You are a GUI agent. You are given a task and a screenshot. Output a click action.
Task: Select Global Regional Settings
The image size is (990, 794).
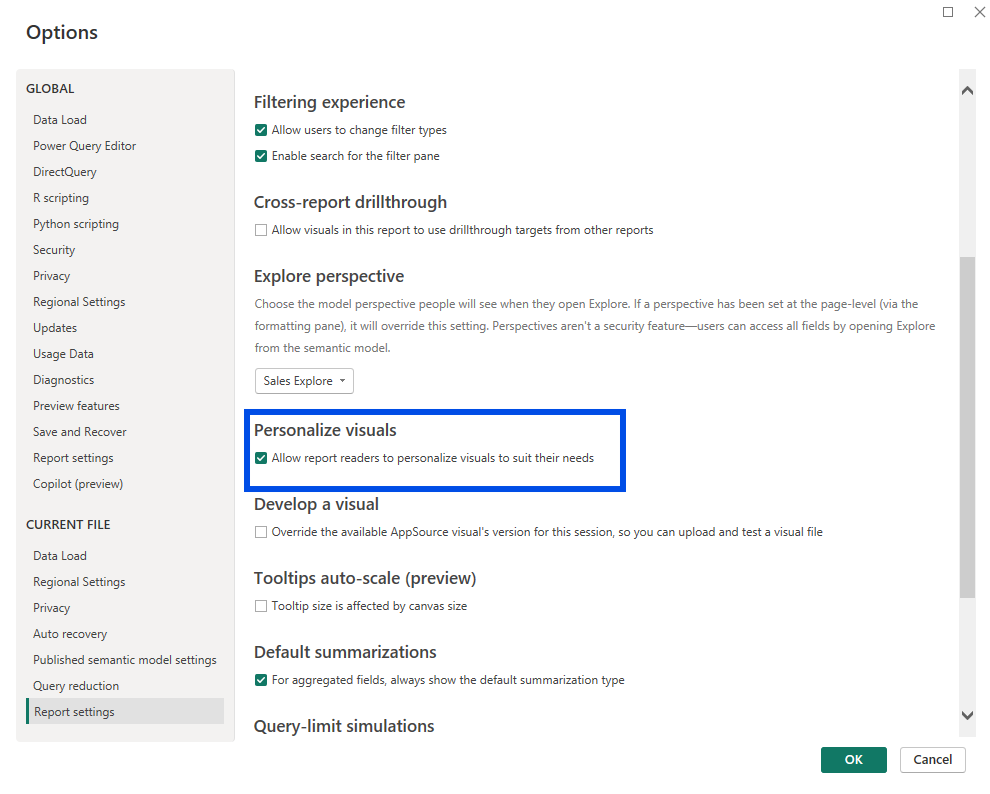(x=80, y=302)
